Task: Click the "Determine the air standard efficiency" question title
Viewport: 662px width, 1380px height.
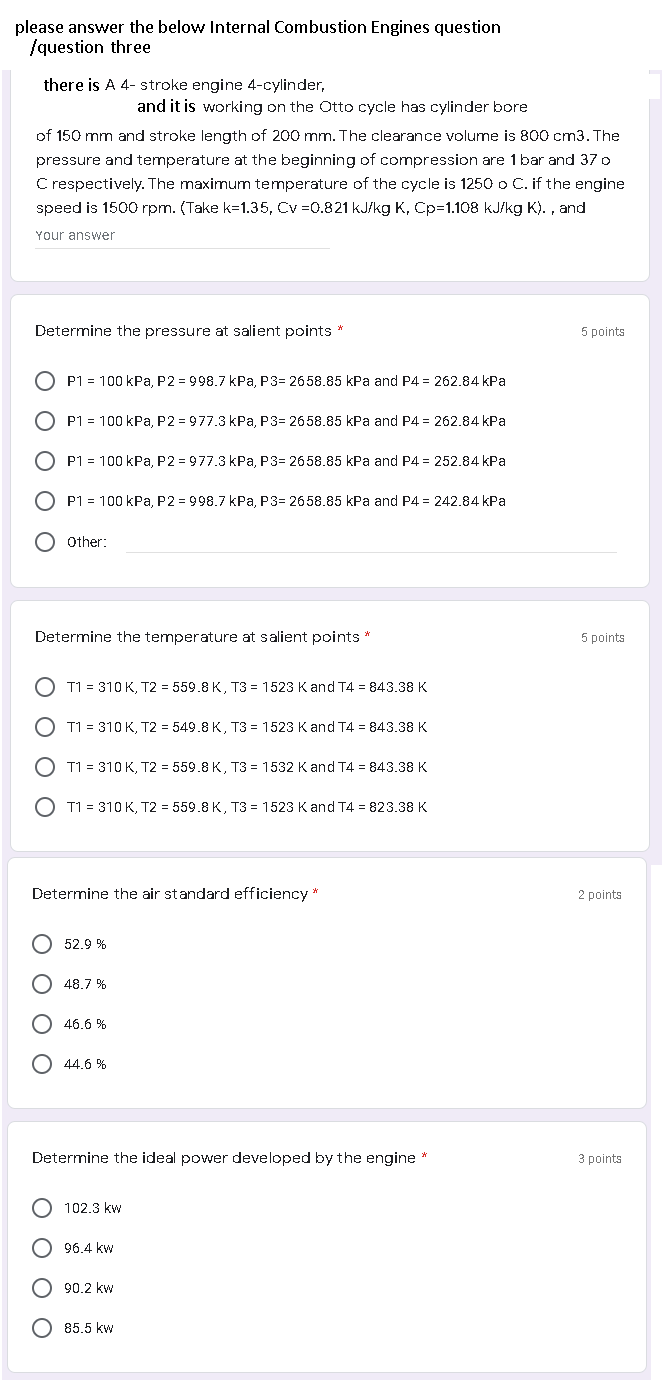Action: pyautogui.click(x=170, y=894)
